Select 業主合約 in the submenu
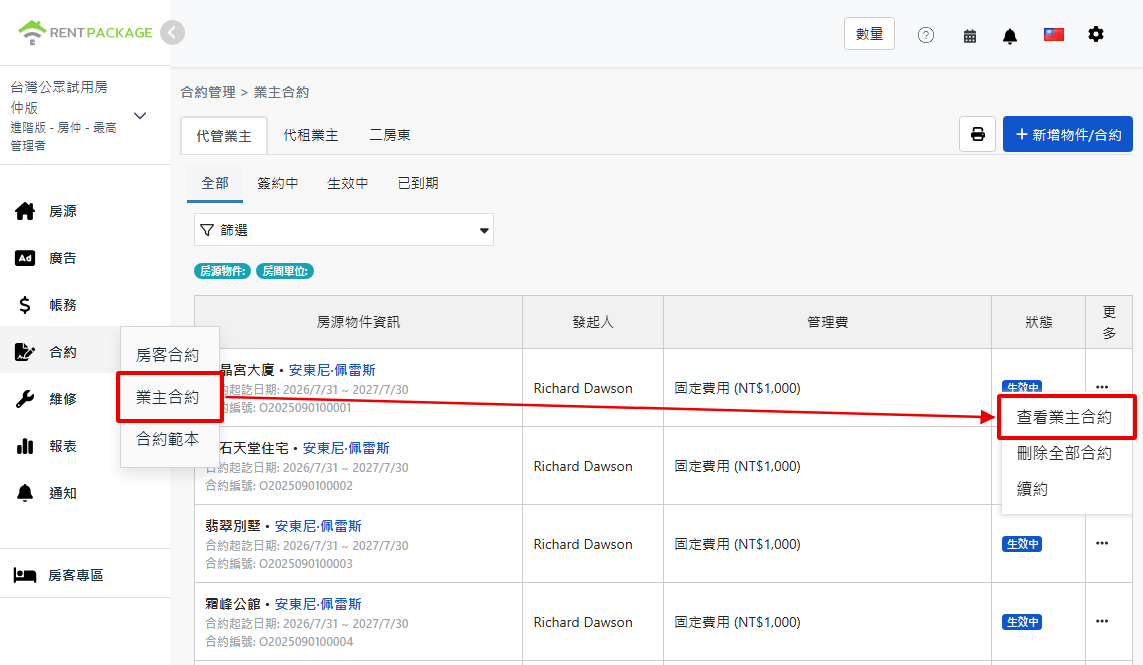Screen dimensions: 1143x665 (x=168, y=397)
